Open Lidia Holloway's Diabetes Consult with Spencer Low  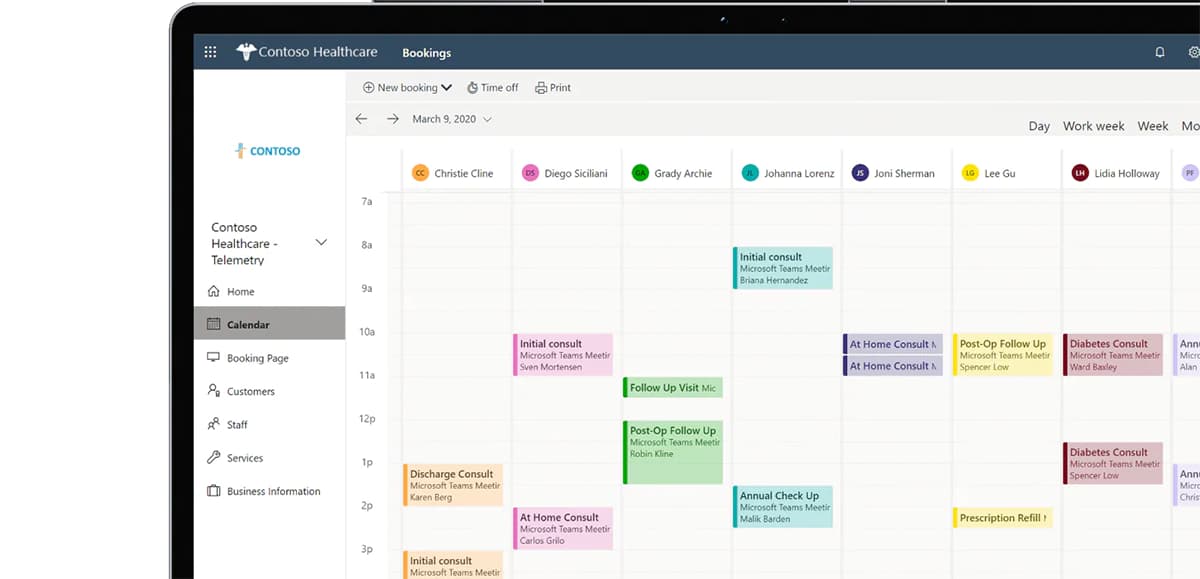tap(1113, 463)
